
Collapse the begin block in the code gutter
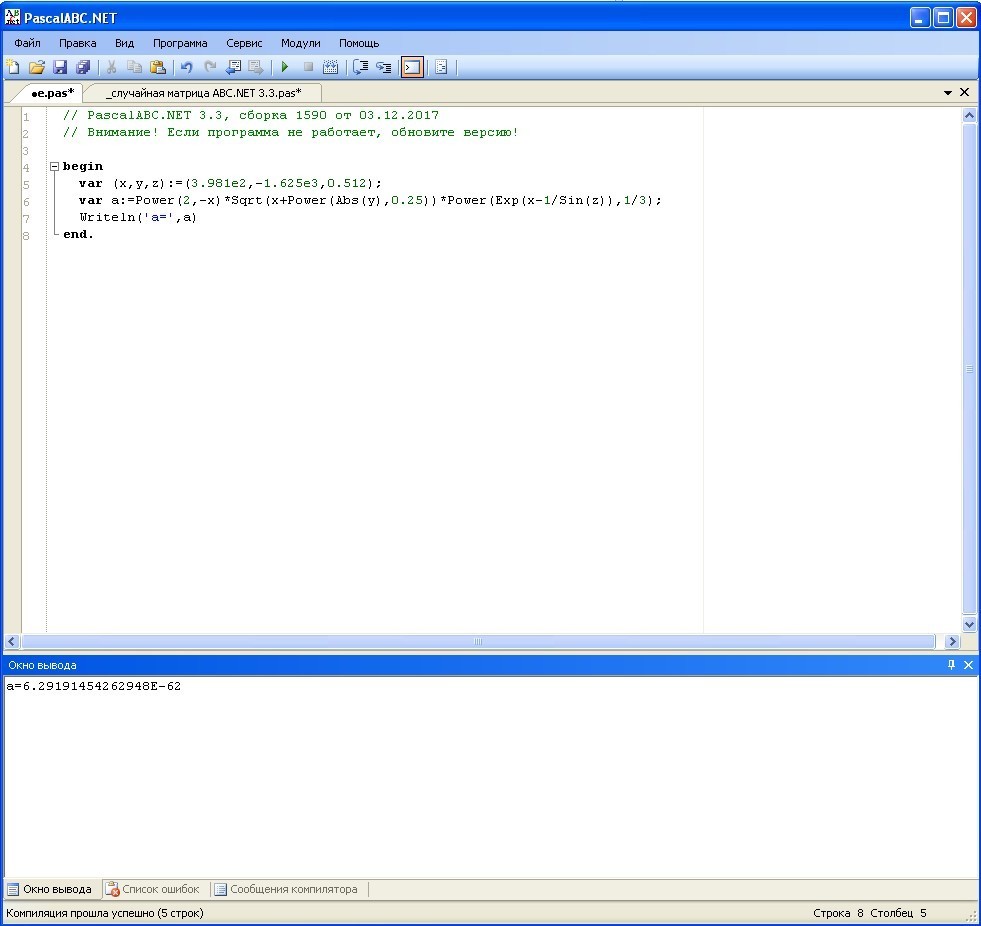[54, 167]
